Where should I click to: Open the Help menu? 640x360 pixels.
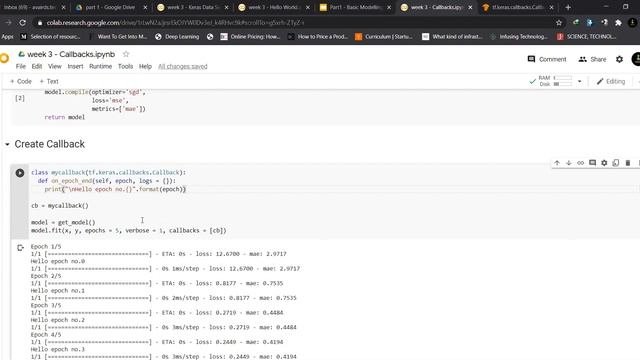(x=145, y=67)
